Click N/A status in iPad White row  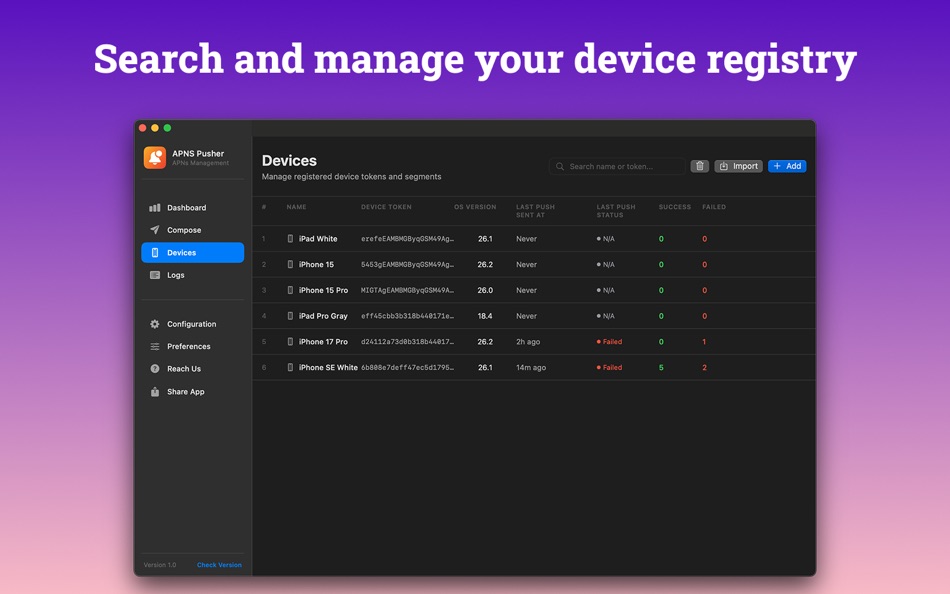click(606, 239)
